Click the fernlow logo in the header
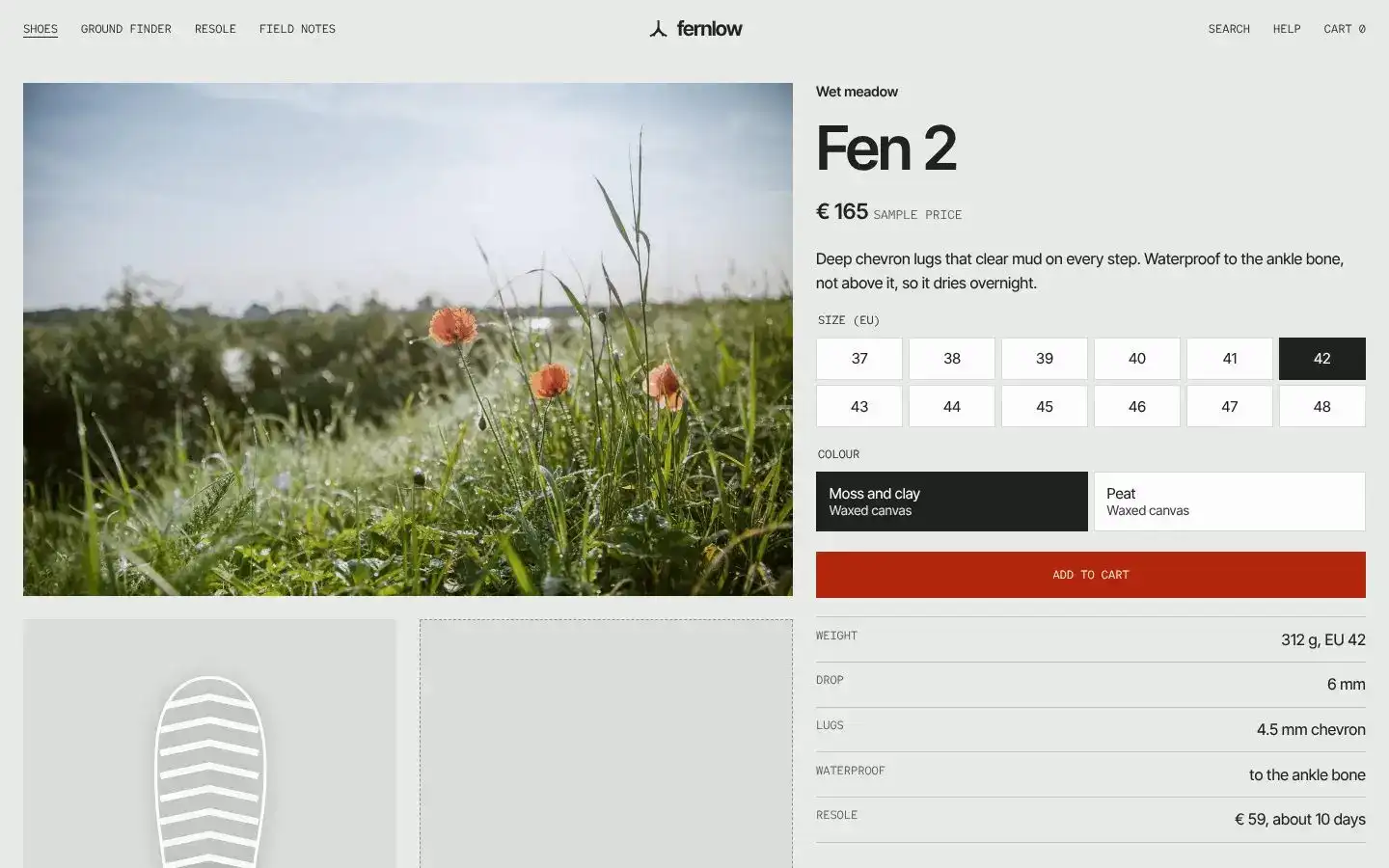Viewport: 1389px width, 868px height. 695,29
